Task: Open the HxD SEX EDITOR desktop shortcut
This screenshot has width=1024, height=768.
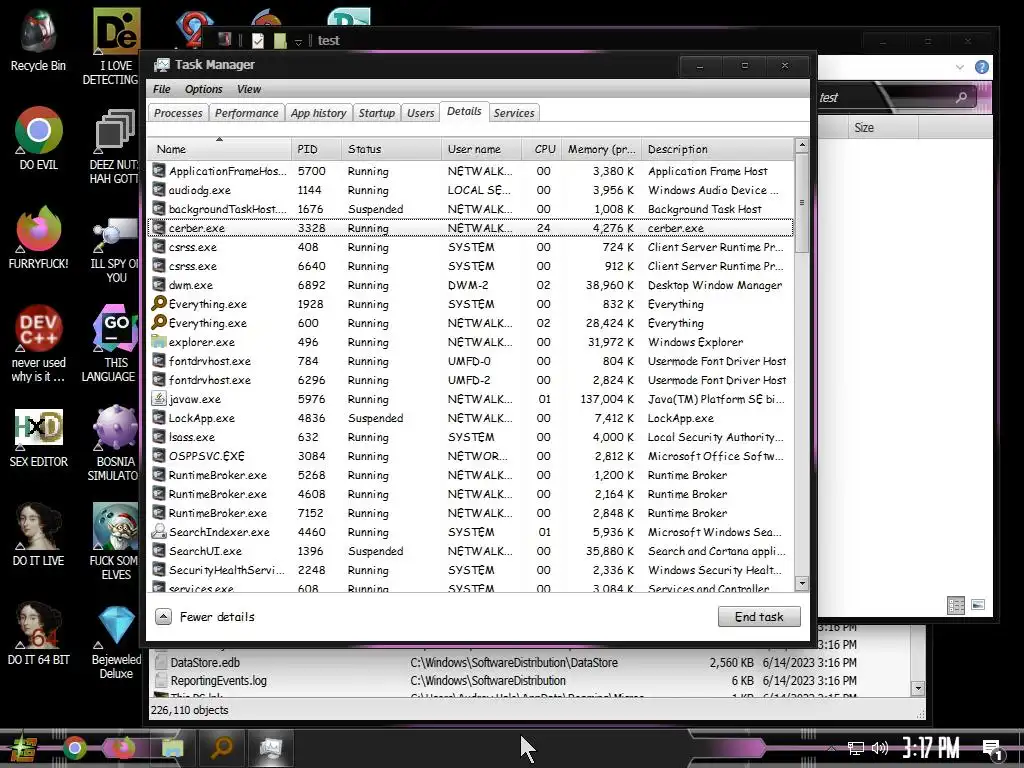Action: [x=38, y=438]
